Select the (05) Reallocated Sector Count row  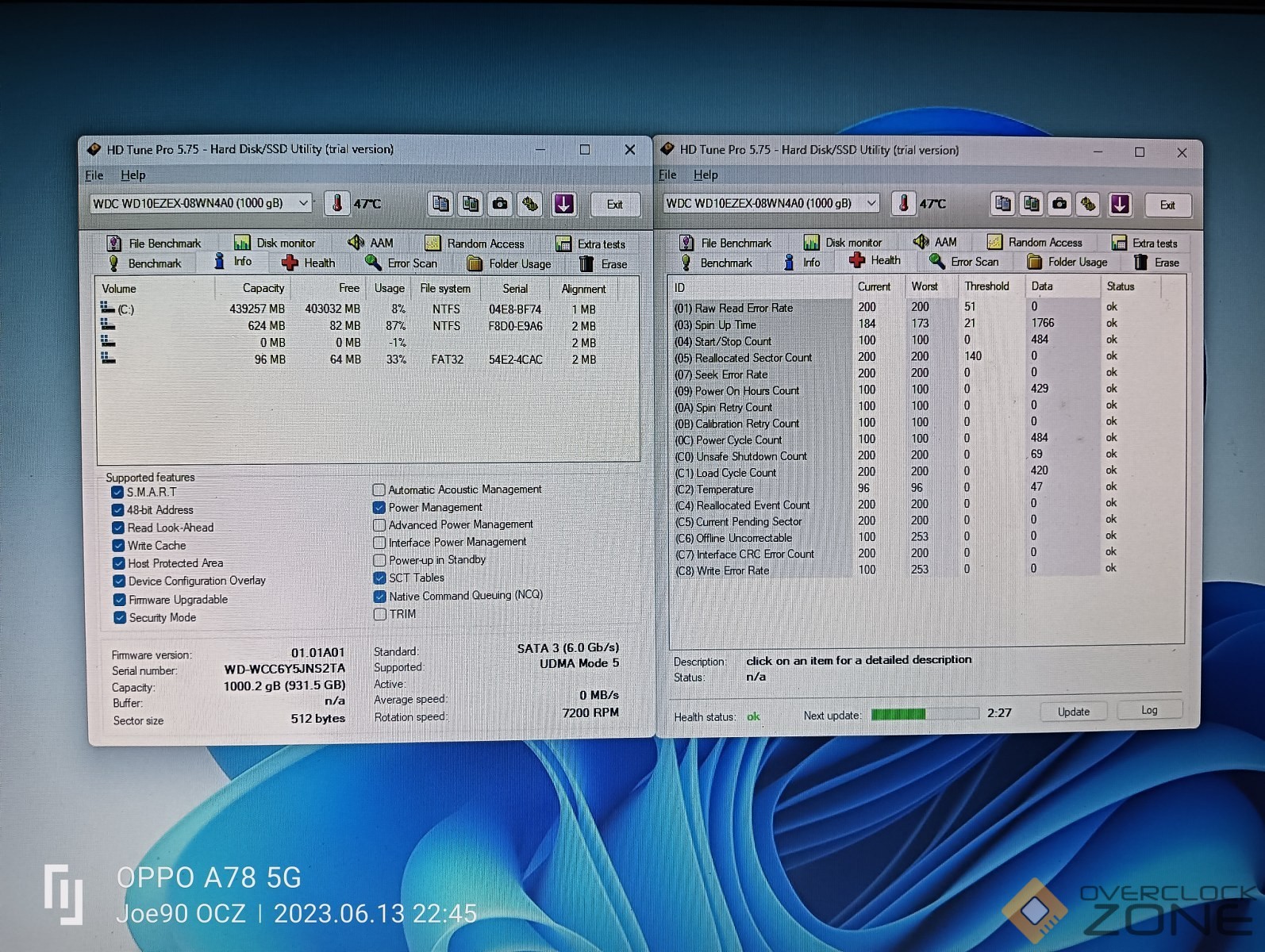click(x=897, y=357)
